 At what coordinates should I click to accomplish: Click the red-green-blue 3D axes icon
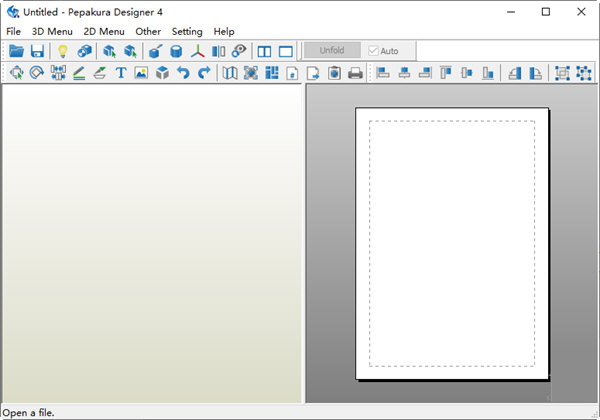point(198,51)
